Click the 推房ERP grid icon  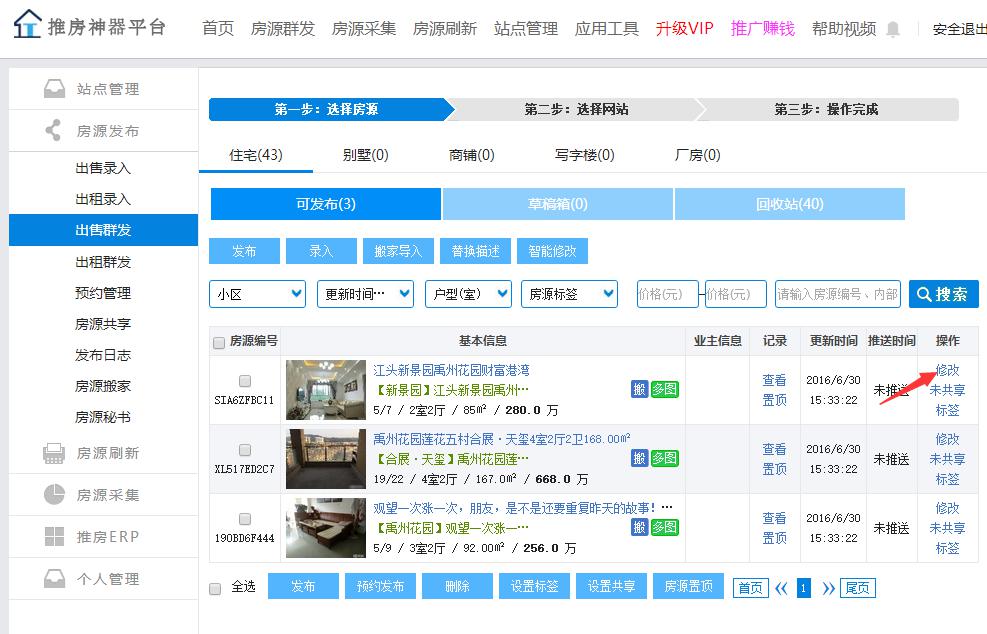tap(54, 537)
